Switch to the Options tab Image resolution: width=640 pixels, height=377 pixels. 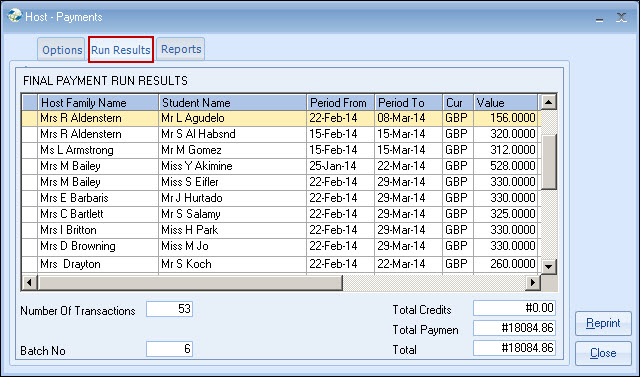[62, 49]
